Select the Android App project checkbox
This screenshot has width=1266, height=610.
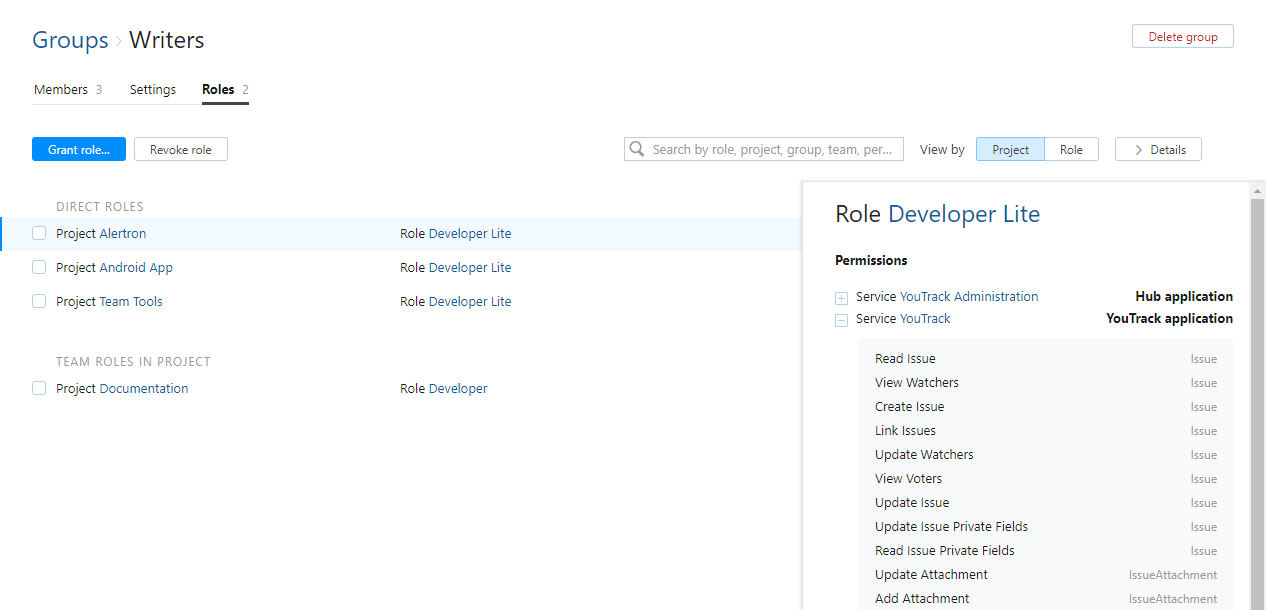tap(39, 267)
